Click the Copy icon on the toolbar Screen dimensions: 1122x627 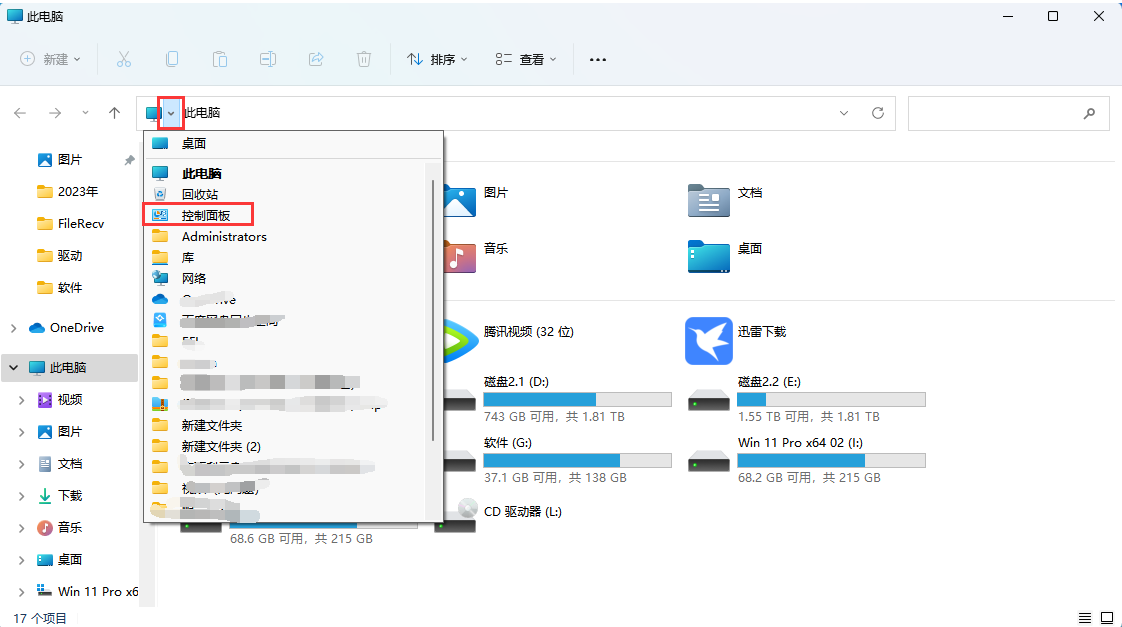[x=172, y=59]
